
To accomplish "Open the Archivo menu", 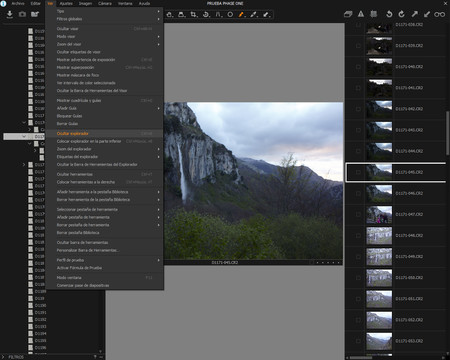I will click(x=18, y=3).
